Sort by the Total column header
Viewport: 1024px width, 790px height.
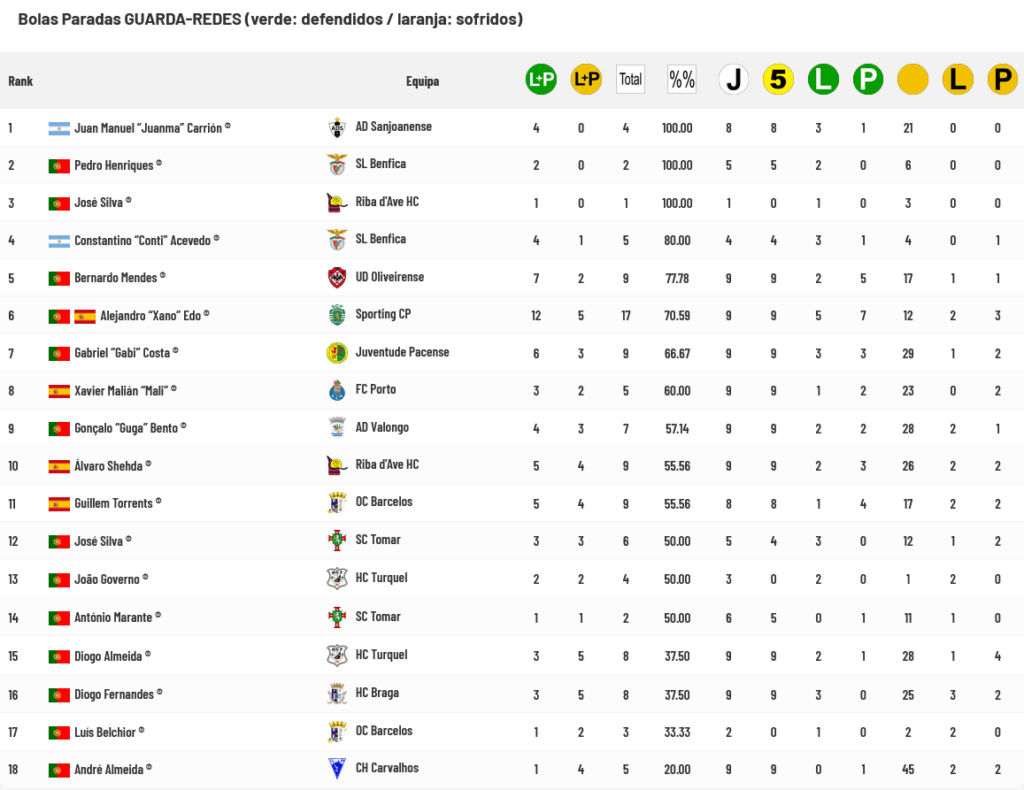click(x=630, y=79)
